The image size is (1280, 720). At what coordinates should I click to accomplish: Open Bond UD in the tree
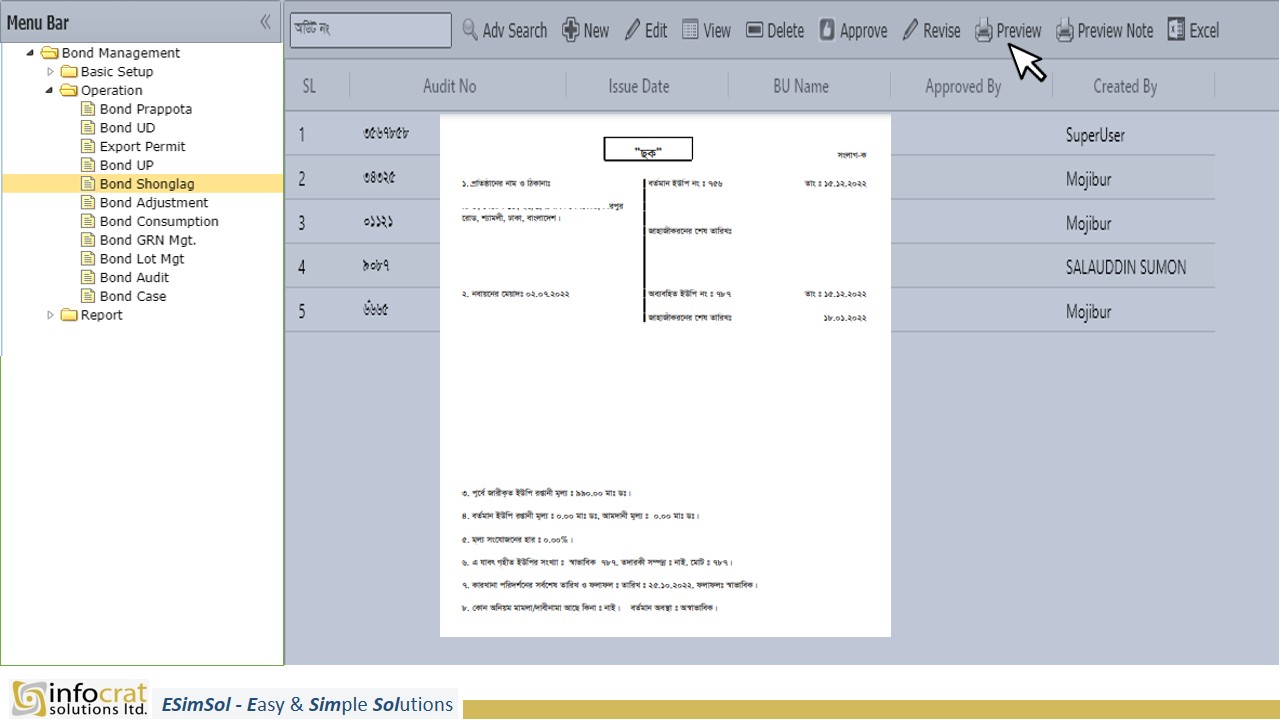tap(127, 128)
